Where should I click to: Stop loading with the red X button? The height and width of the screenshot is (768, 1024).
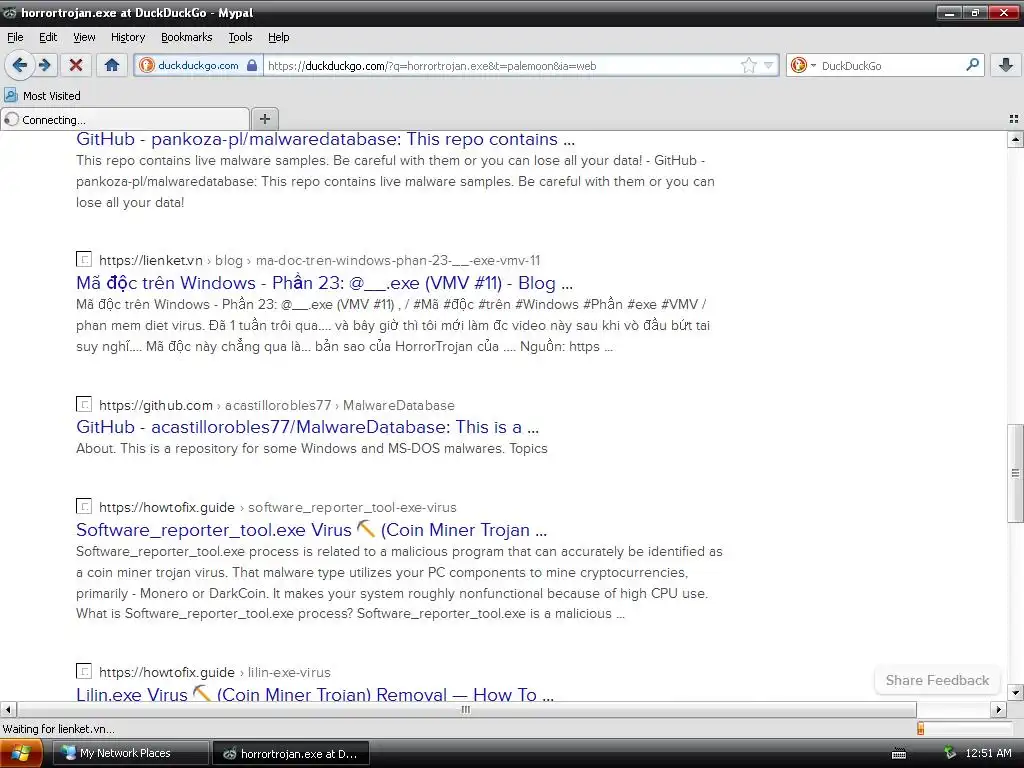[76, 65]
